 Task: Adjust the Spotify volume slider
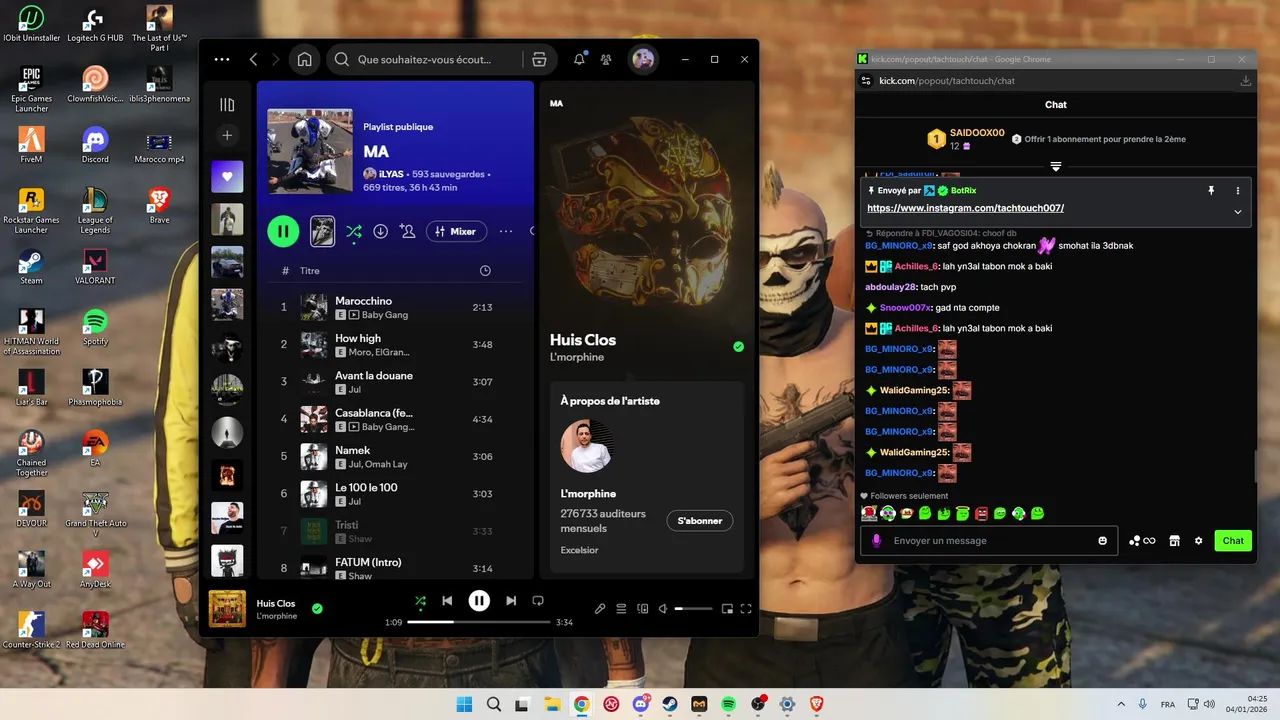[x=693, y=608]
